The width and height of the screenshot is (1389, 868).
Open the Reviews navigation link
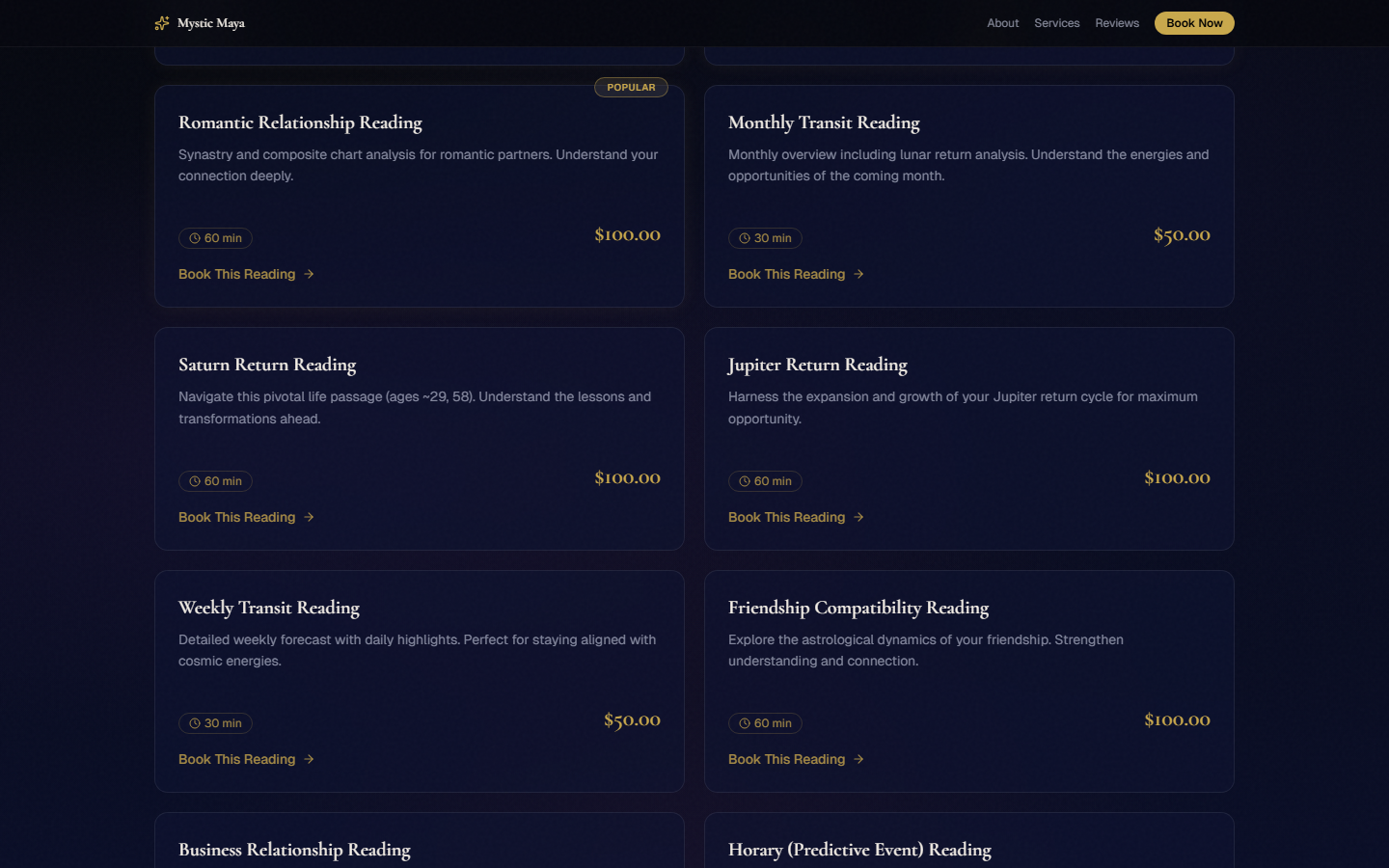(x=1116, y=23)
